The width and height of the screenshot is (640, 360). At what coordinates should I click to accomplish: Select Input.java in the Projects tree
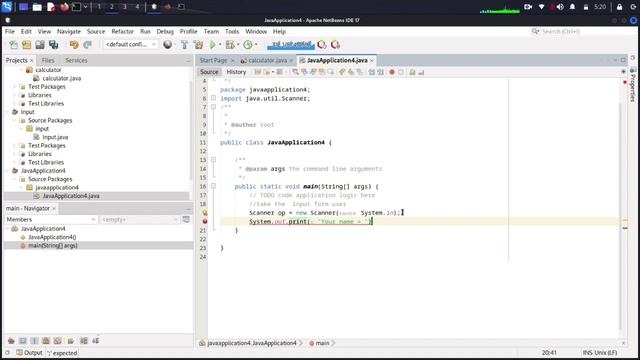(x=55, y=137)
